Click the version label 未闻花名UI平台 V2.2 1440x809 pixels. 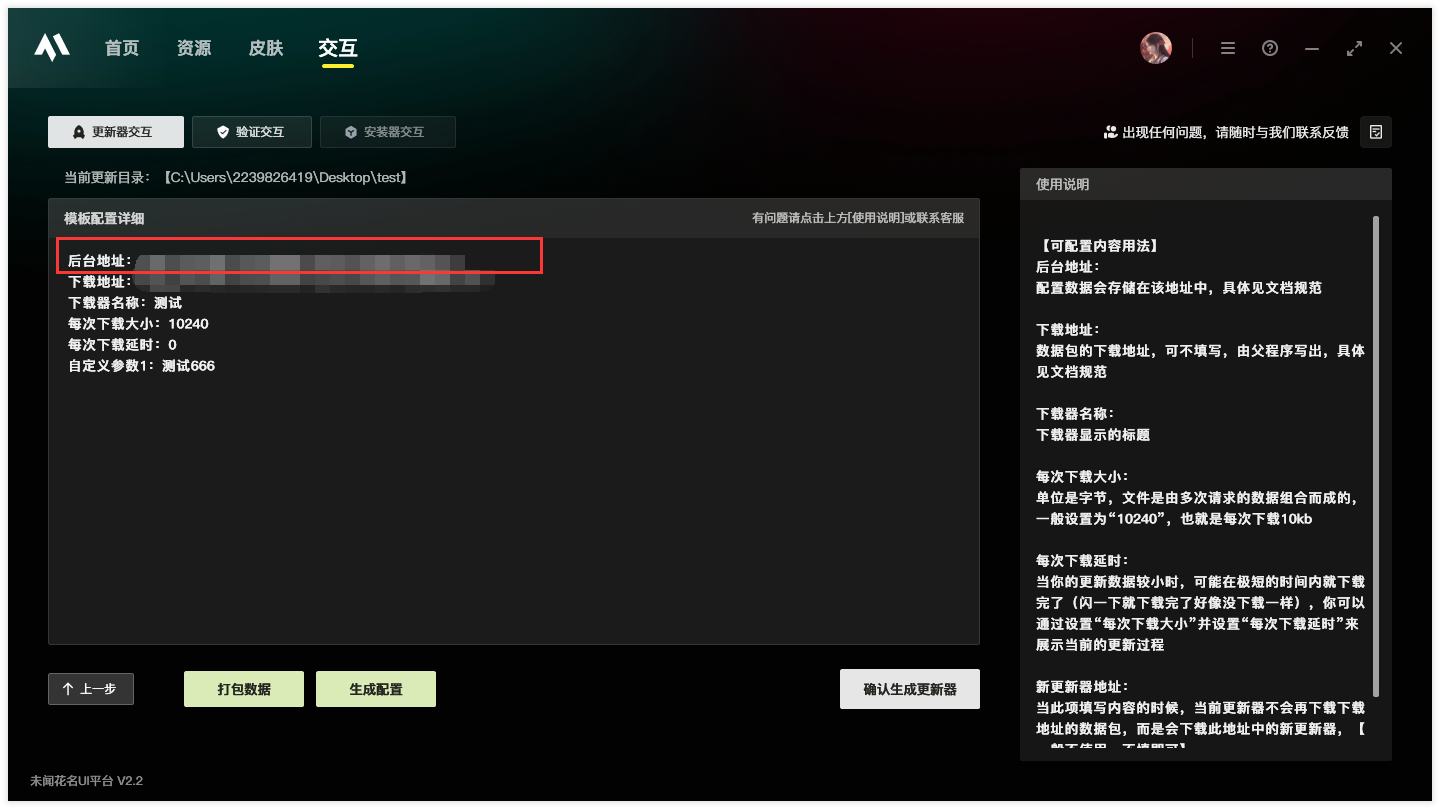click(86, 781)
